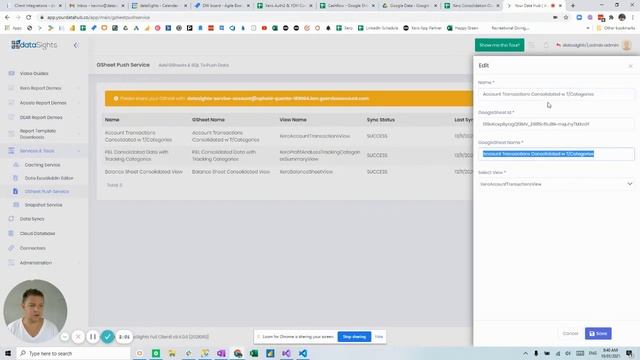
Task: Open Excel from the taskbar
Action: (x=254, y=353)
